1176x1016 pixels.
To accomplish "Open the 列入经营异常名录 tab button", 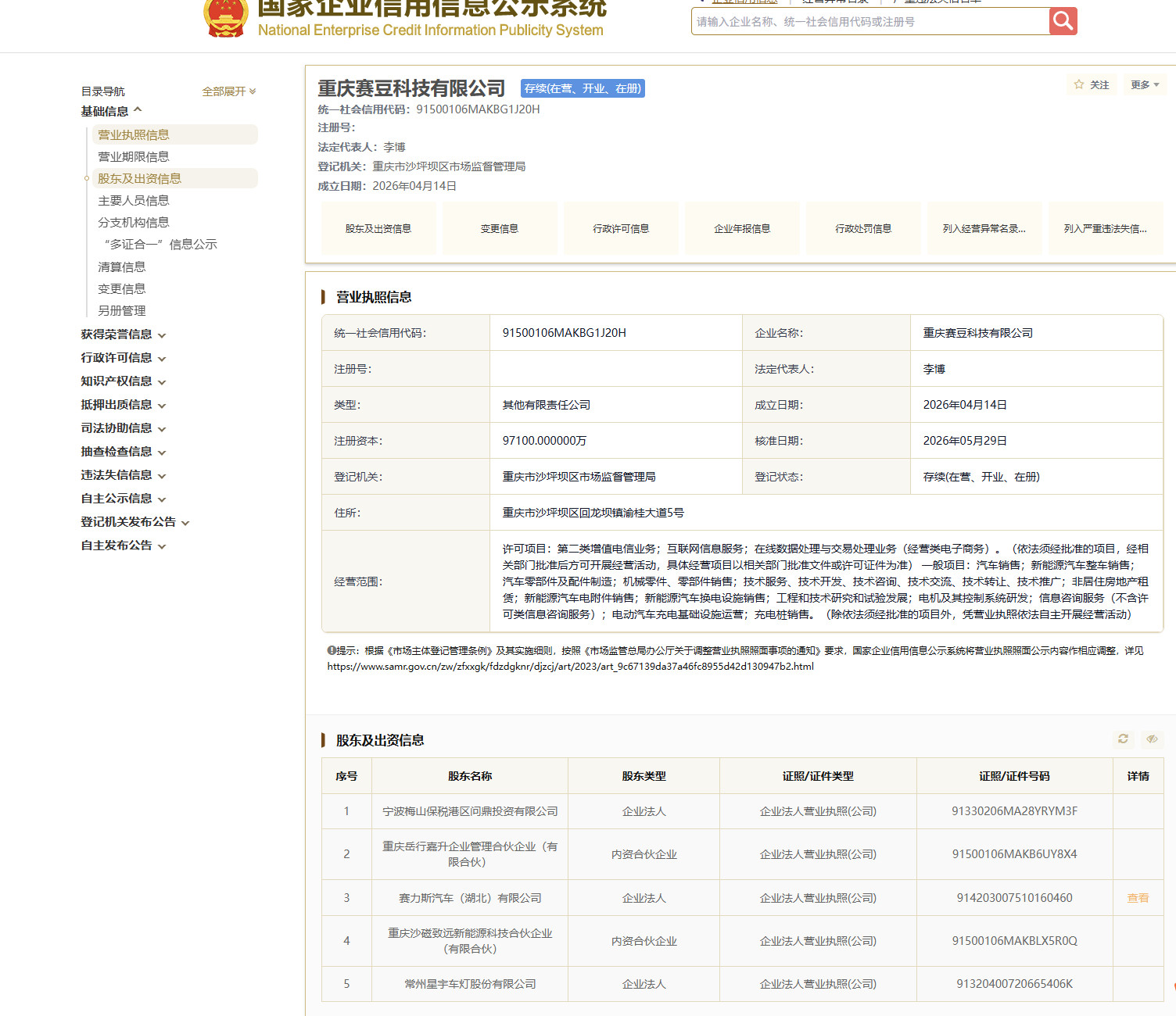I will point(984,228).
